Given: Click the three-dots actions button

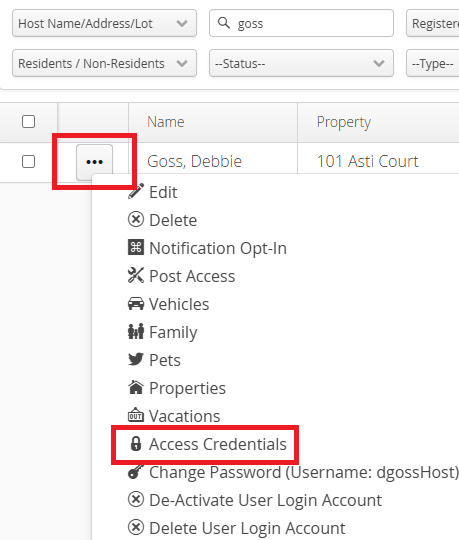Looking at the screenshot, I should pos(94,162).
